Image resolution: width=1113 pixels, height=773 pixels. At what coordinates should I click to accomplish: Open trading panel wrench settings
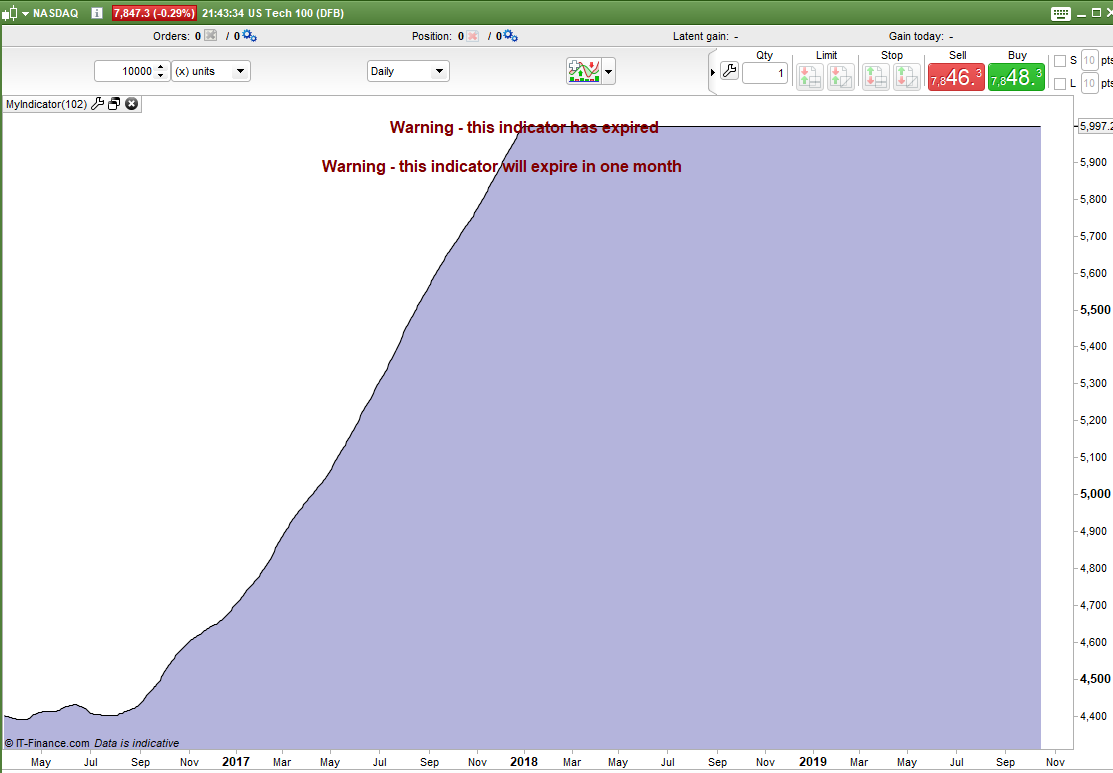click(x=729, y=71)
